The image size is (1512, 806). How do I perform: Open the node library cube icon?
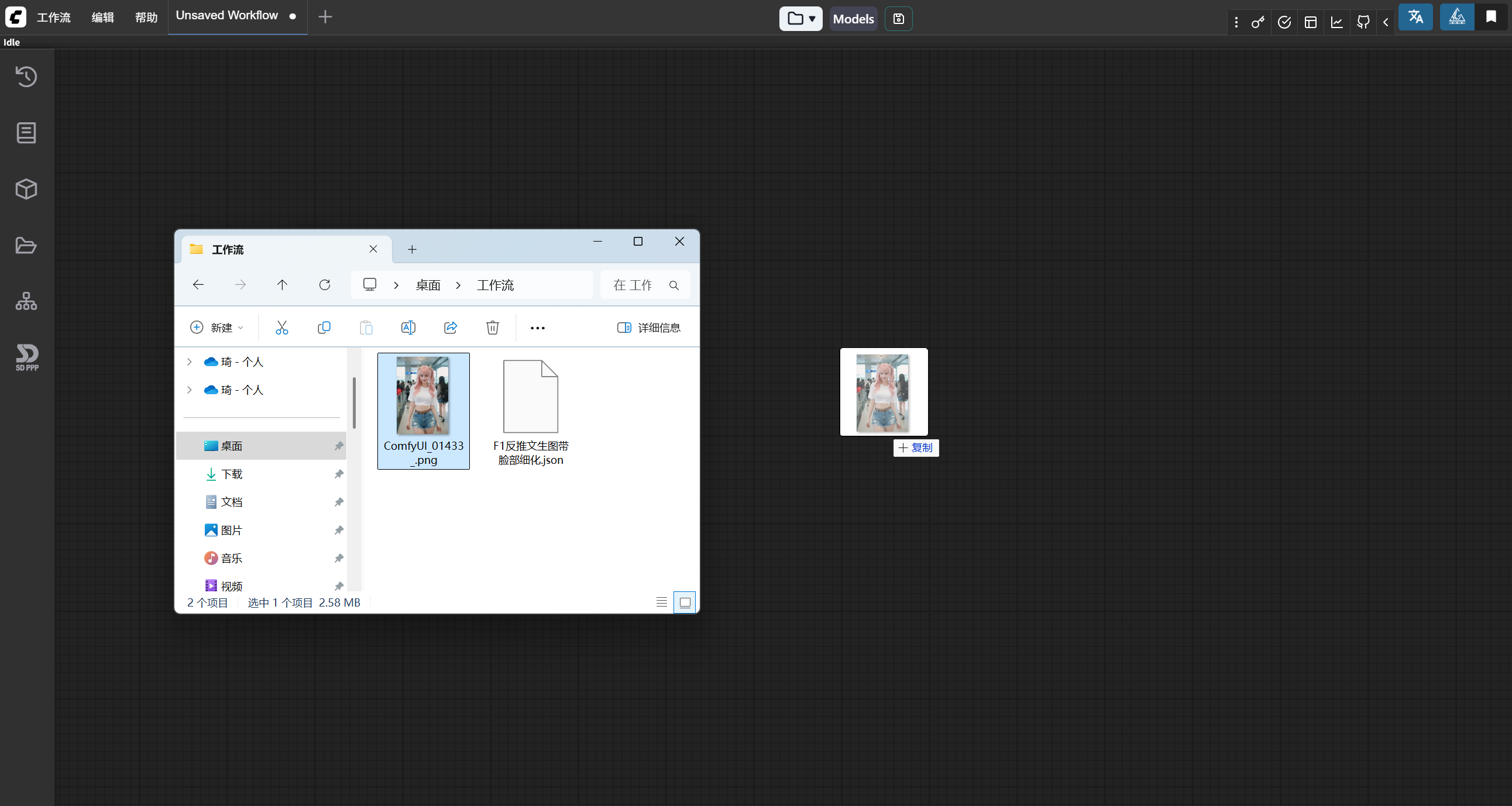pos(26,189)
